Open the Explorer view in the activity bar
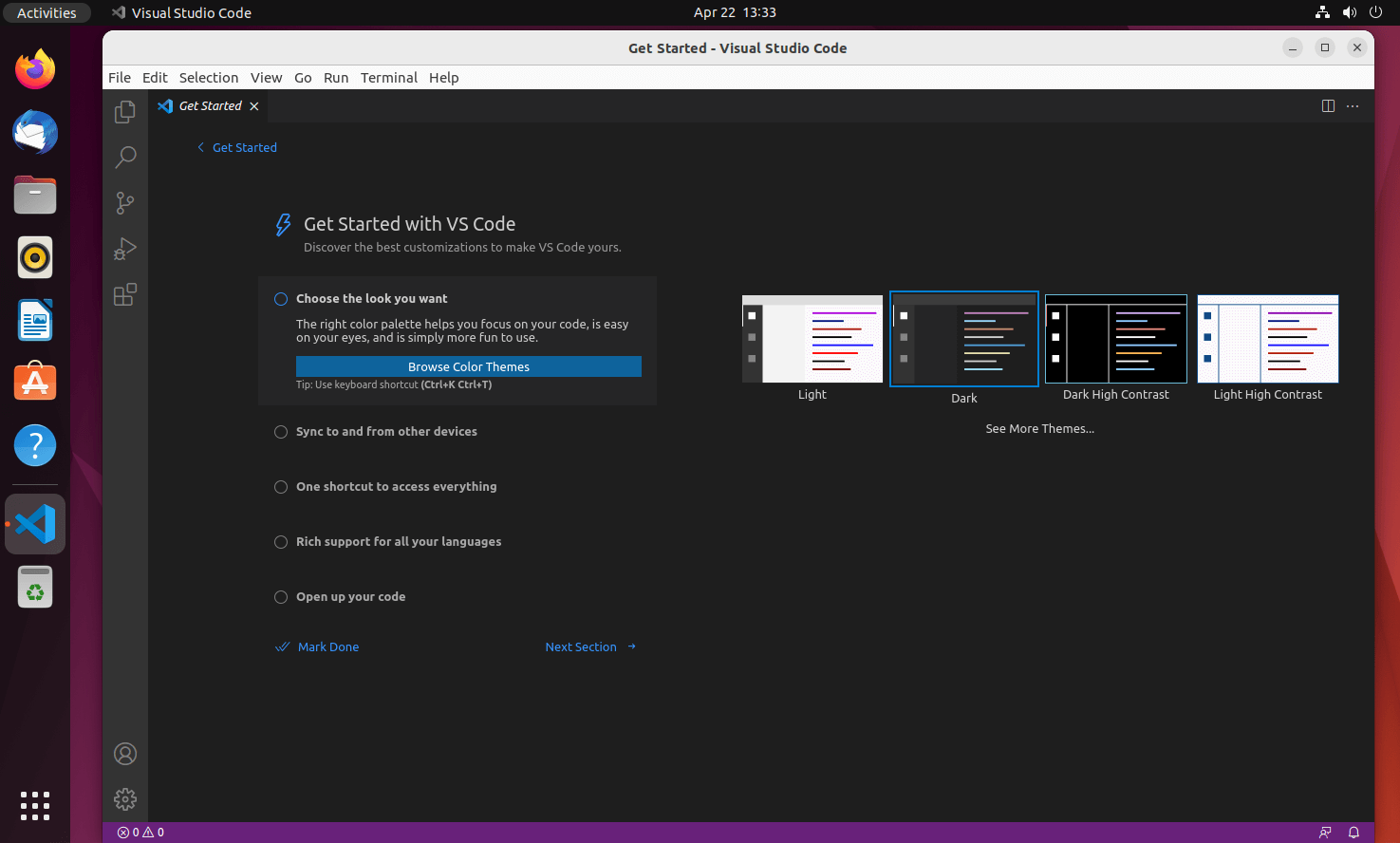This screenshot has width=1400, height=843. pos(124,111)
